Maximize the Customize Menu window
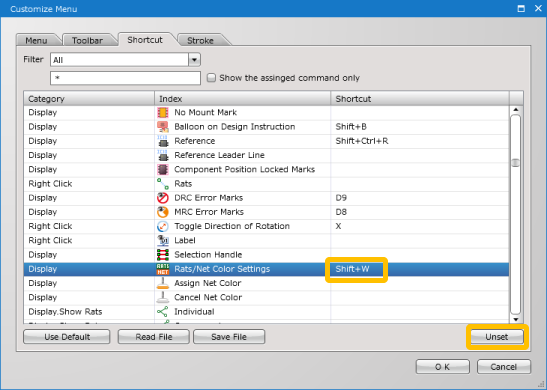 point(521,8)
